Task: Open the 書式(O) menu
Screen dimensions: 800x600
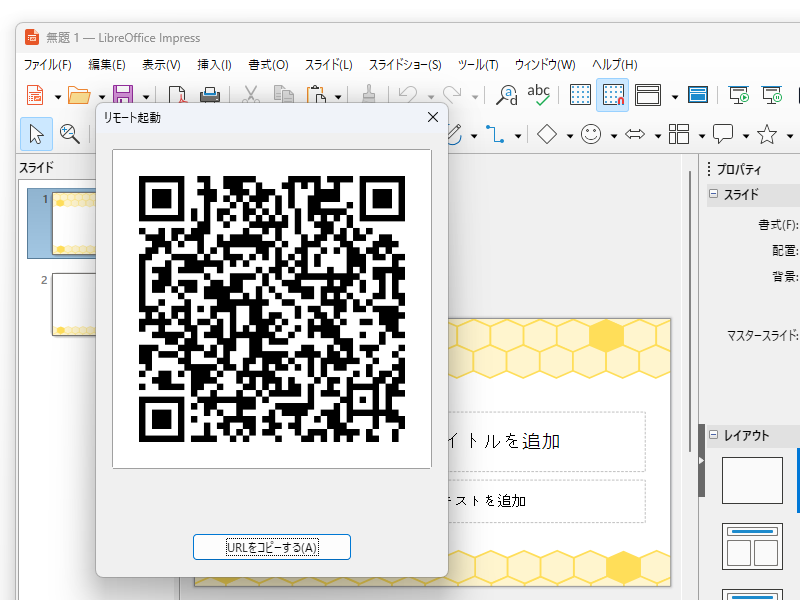Action: pos(268,65)
